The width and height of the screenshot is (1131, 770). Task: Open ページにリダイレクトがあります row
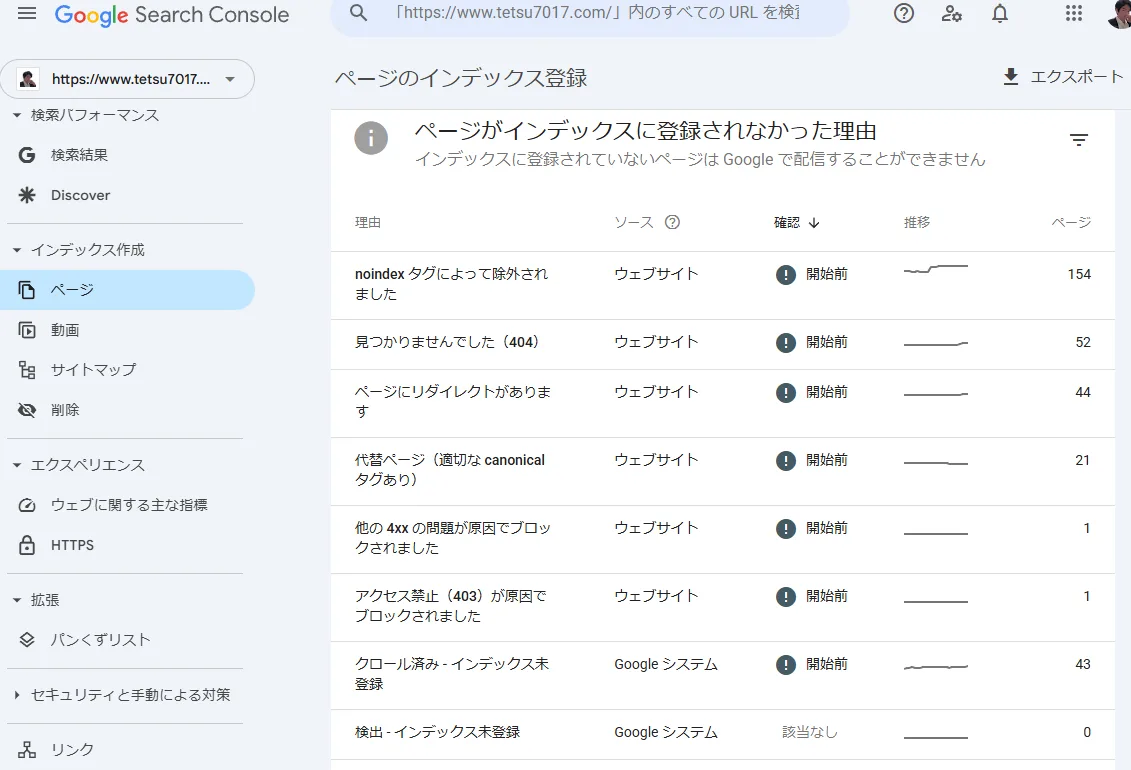723,404
